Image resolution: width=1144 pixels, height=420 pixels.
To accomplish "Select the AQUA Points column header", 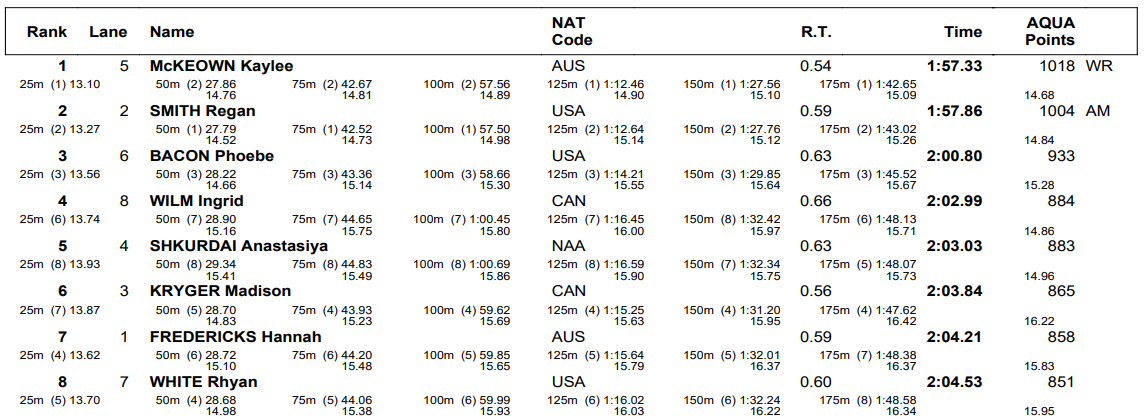I will [x=1050, y=32].
